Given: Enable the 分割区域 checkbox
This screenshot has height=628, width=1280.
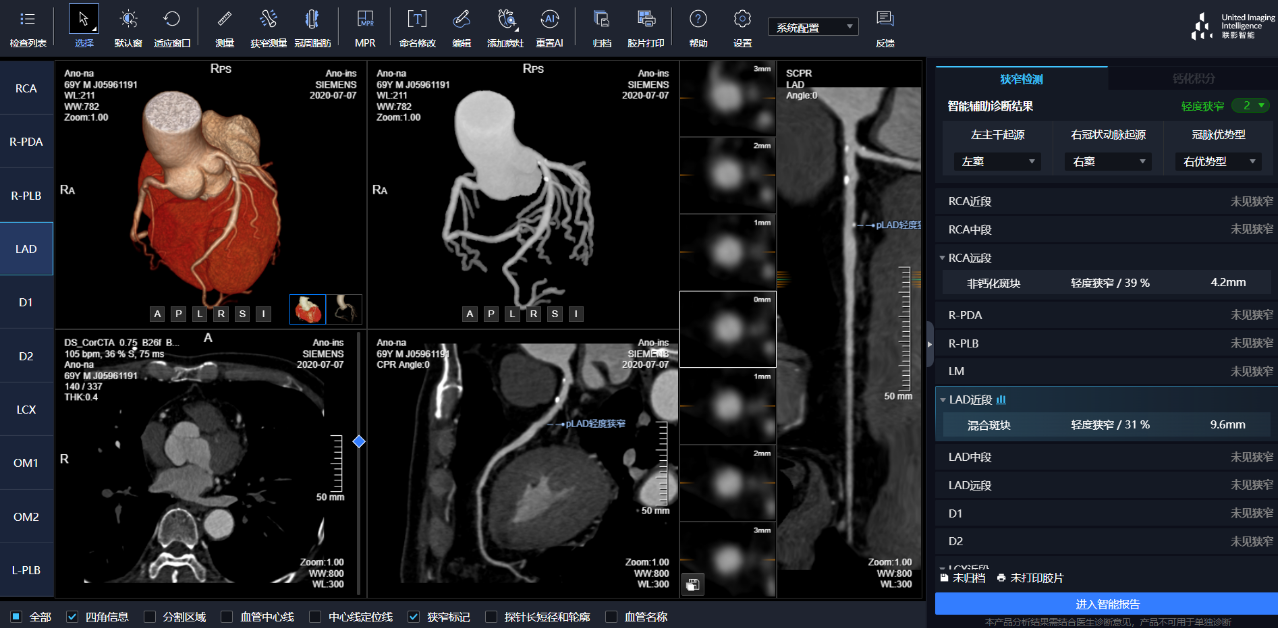Looking at the screenshot, I should [x=150, y=617].
